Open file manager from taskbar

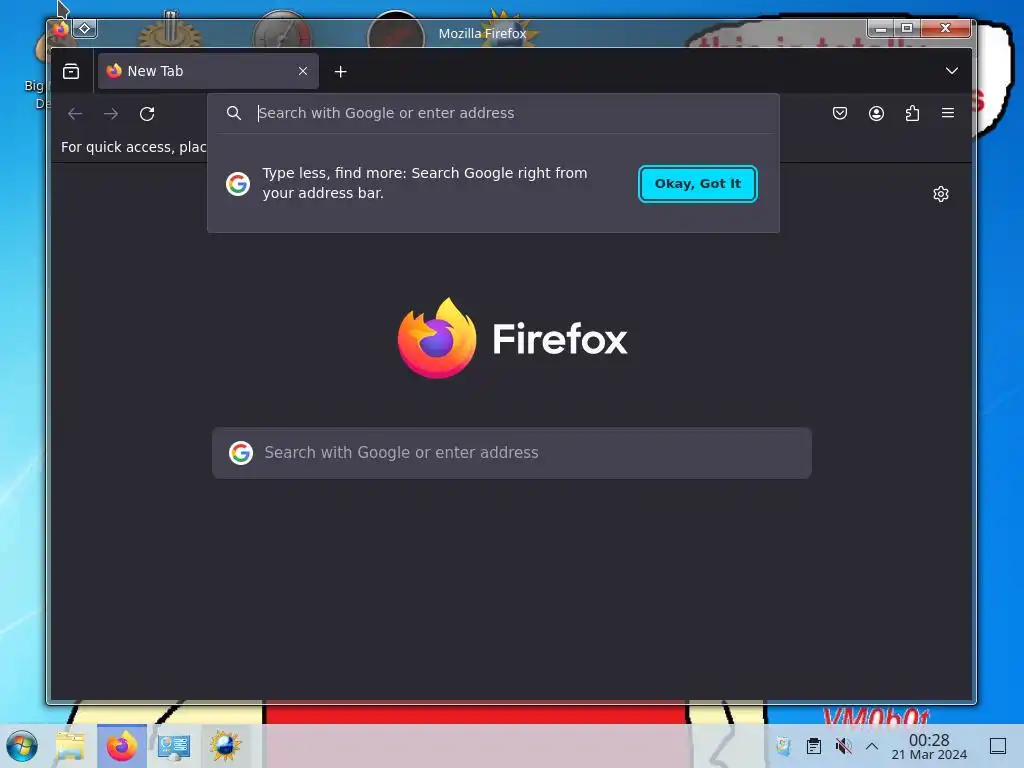[71, 746]
